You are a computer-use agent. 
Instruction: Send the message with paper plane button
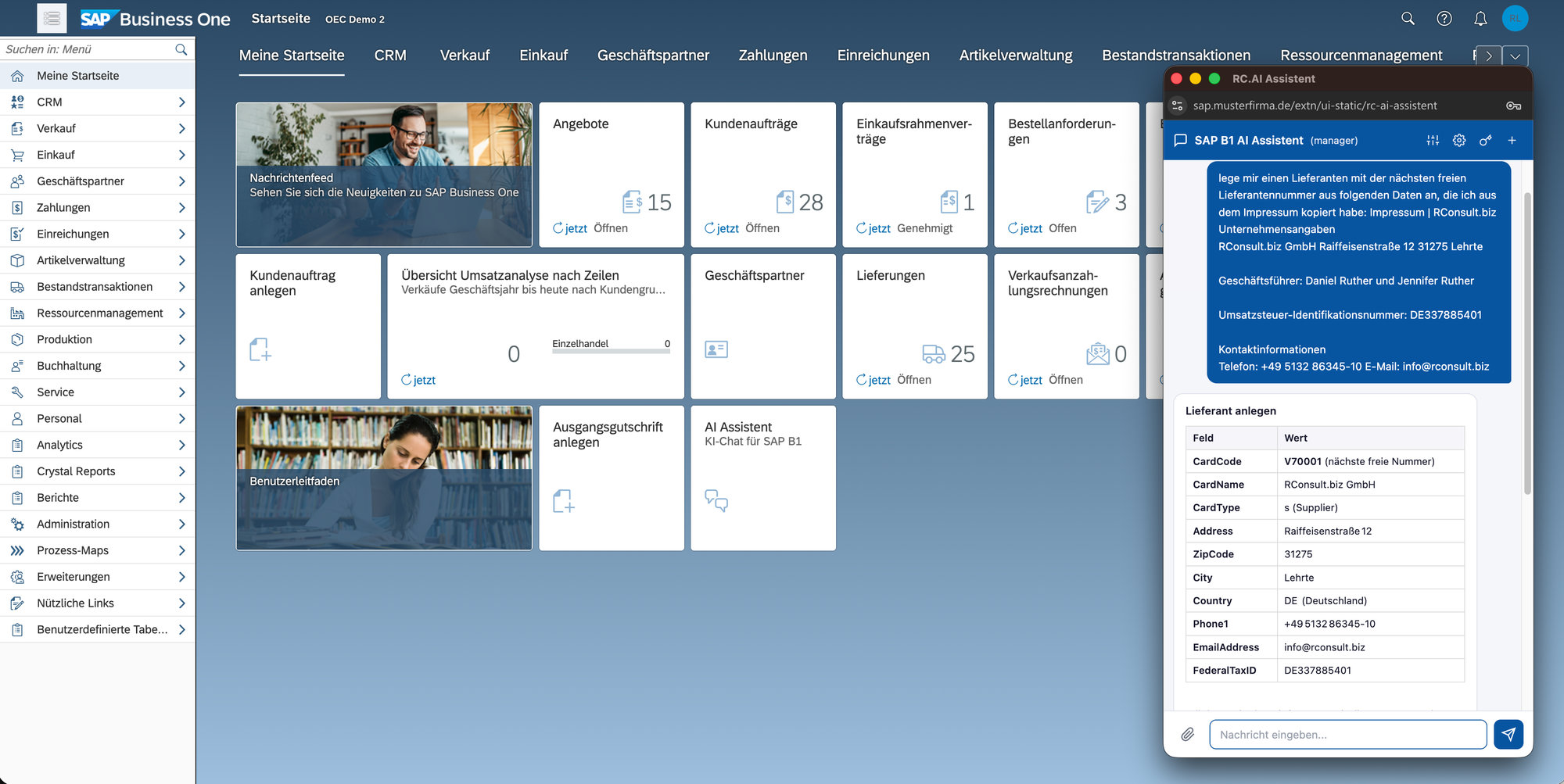1508,735
